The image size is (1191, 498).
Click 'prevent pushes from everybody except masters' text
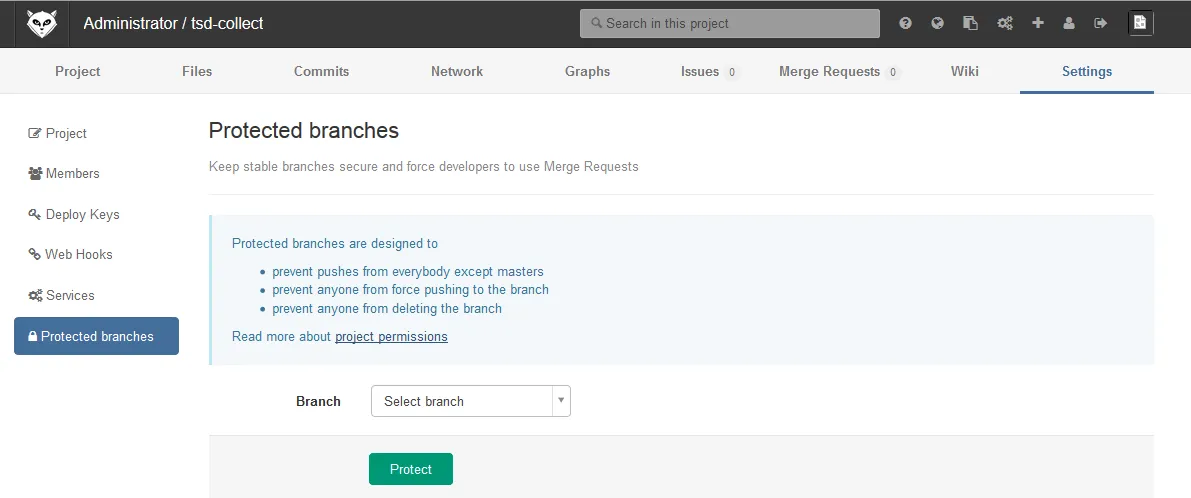408,271
